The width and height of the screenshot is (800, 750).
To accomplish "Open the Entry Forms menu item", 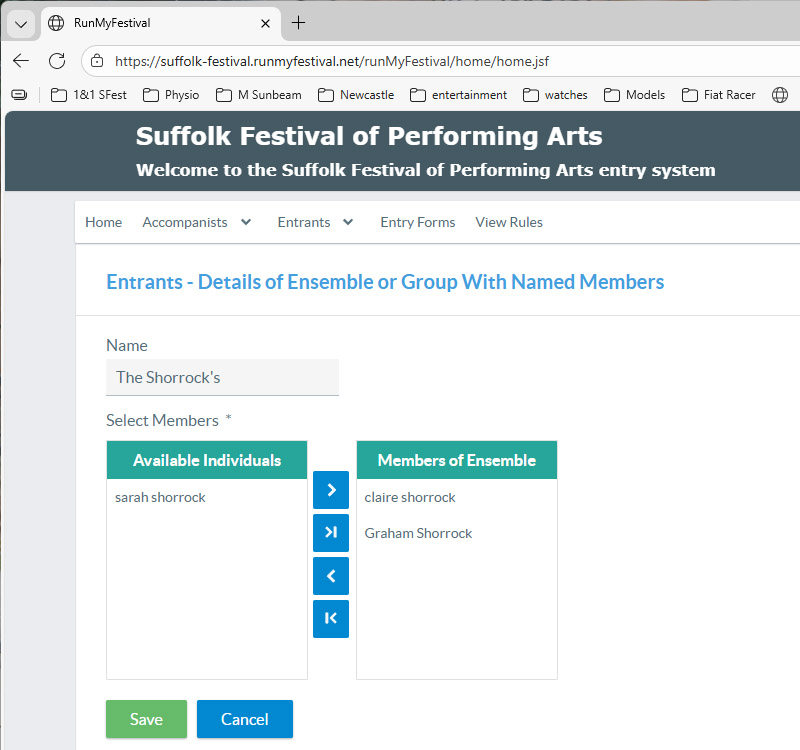I will pyautogui.click(x=417, y=222).
